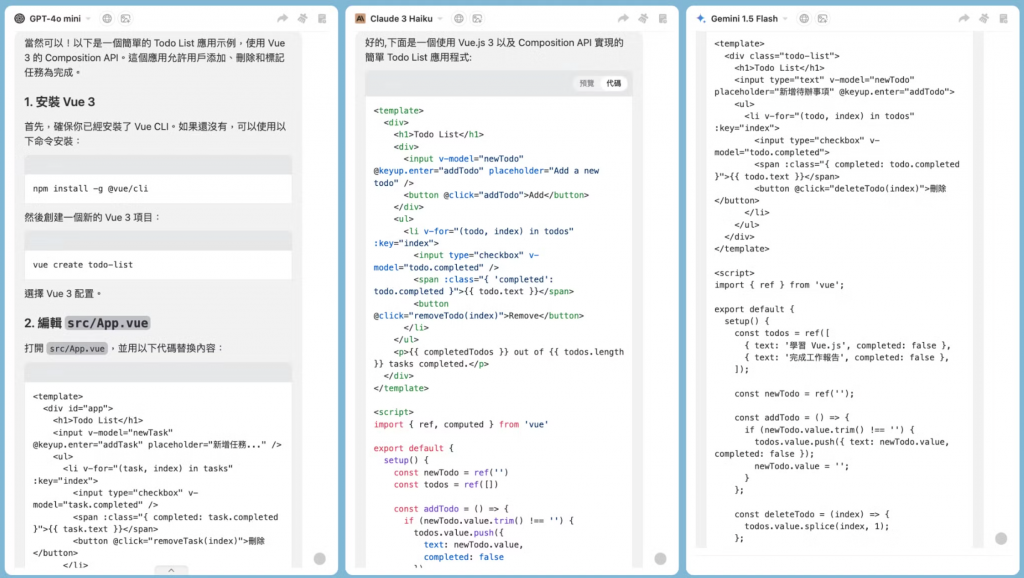Click '<script>' tag in Gemini code
1024x578 pixels.
(735, 273)
